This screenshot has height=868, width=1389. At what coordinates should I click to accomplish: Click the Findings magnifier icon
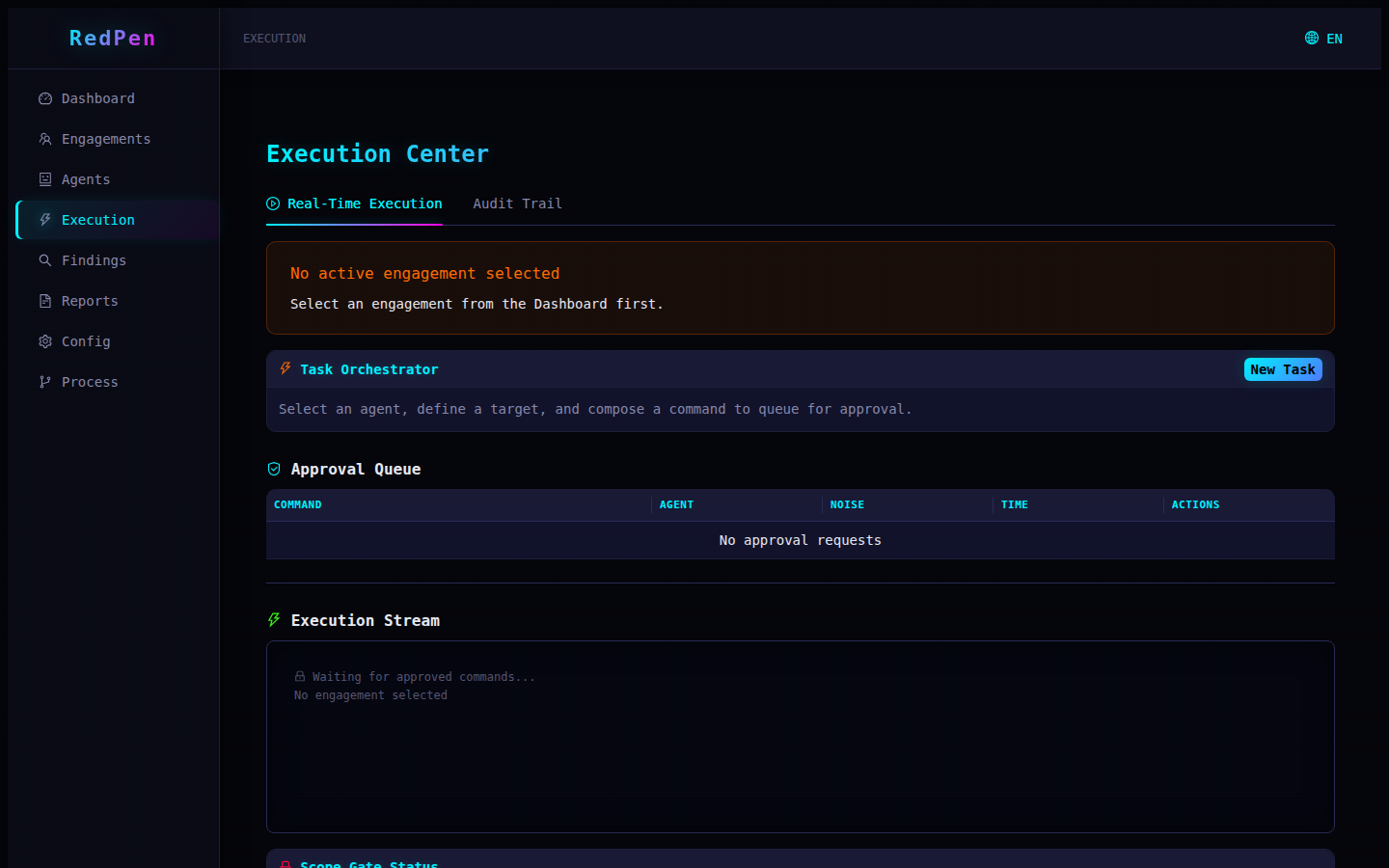[x=45, y=260]
